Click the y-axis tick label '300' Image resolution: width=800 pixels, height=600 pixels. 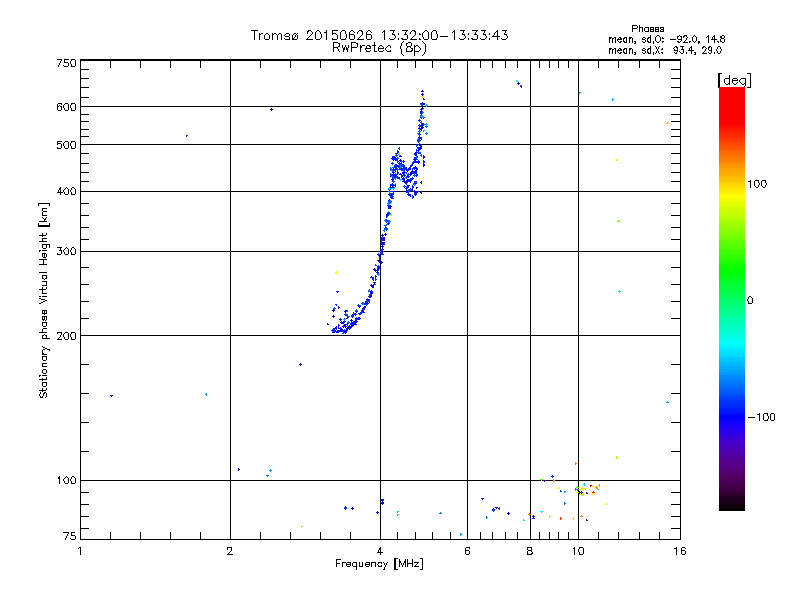[66, 252]
